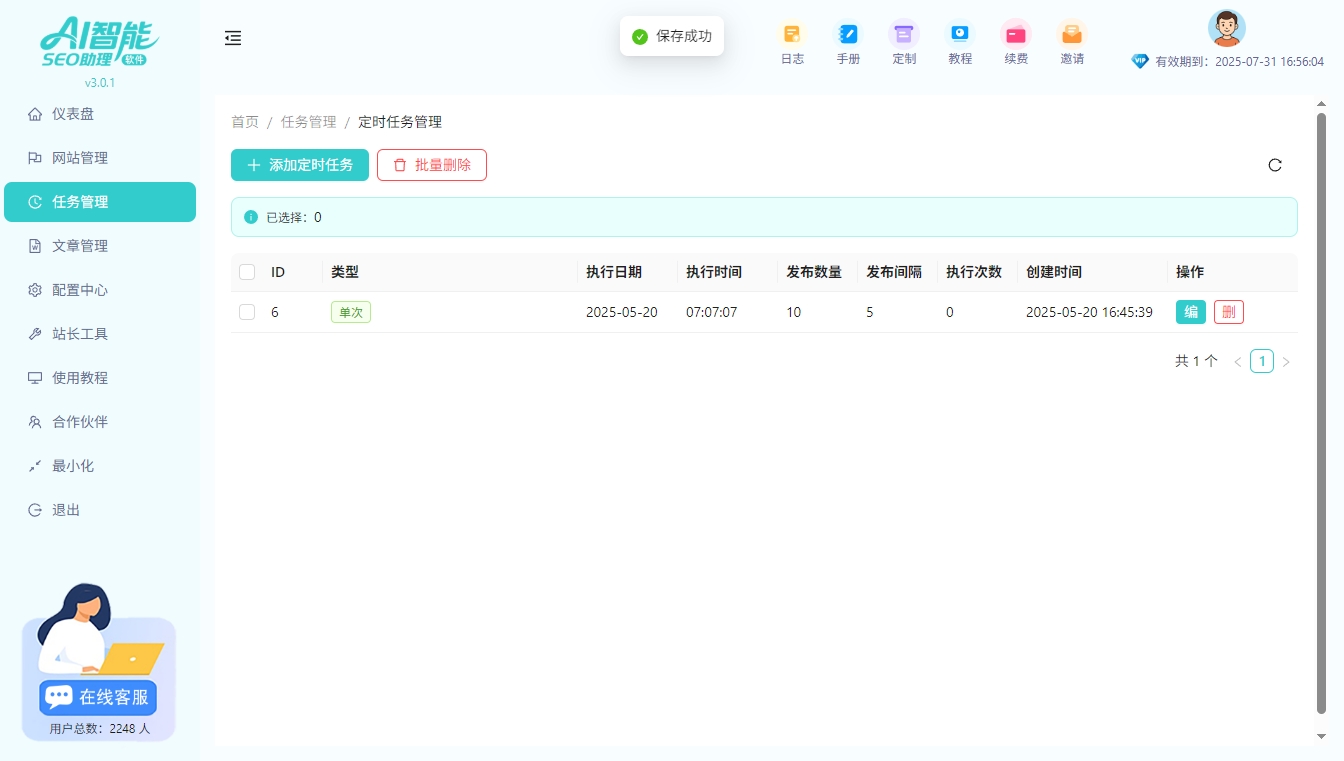Go to next page arrow in pagination
The width and height of the screenshot is (1344, 761).
pos(1286,362)
